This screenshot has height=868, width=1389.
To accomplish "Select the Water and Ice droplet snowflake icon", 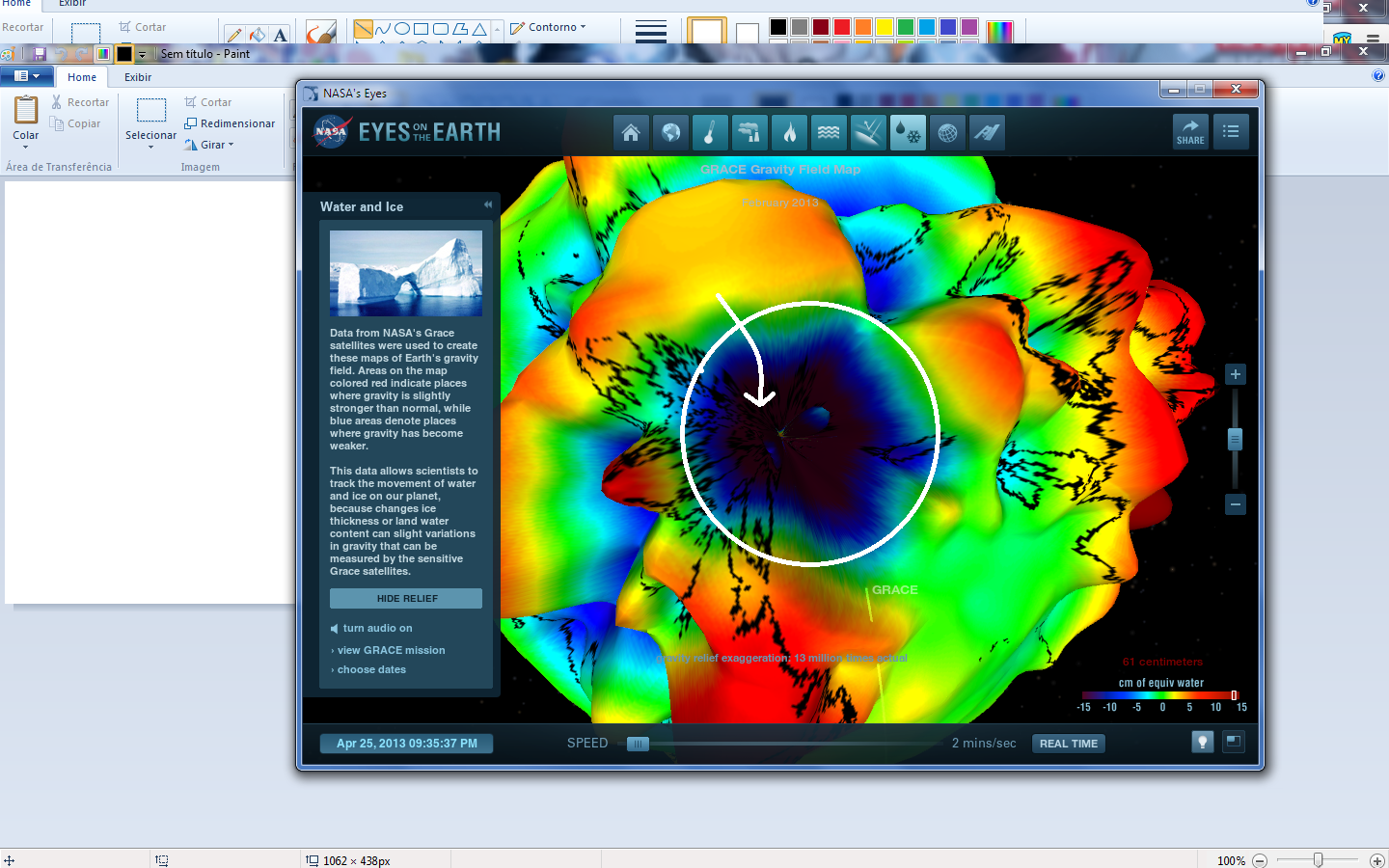I will tap(908, 133).
